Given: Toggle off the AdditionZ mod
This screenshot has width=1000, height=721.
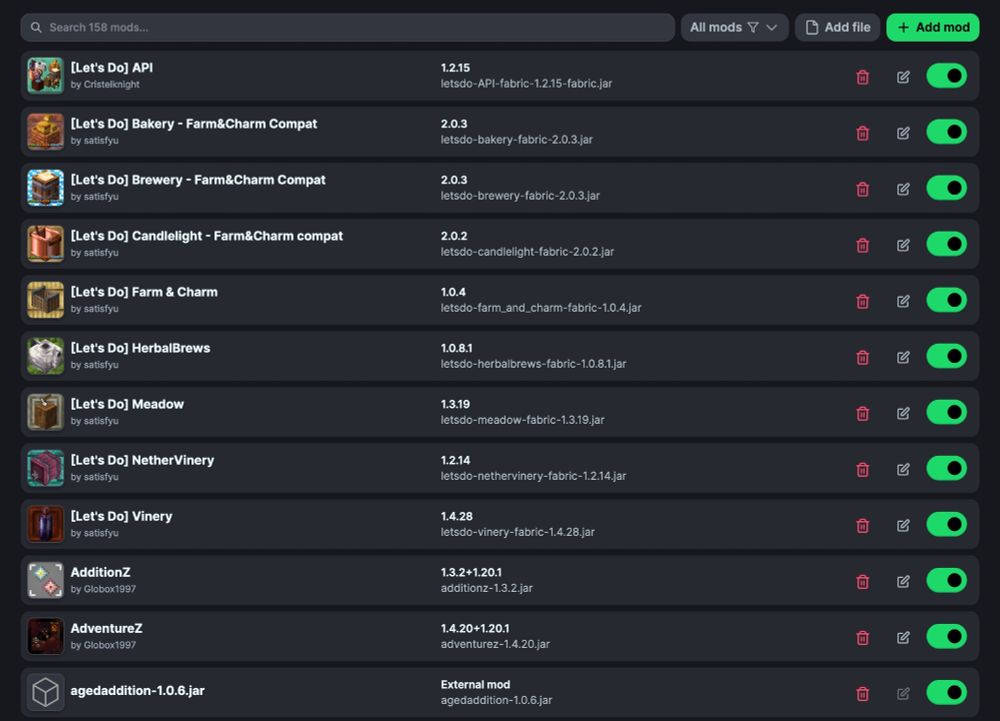Looking at the screenshot, I should pyautogui.click(x=945, y=581).
